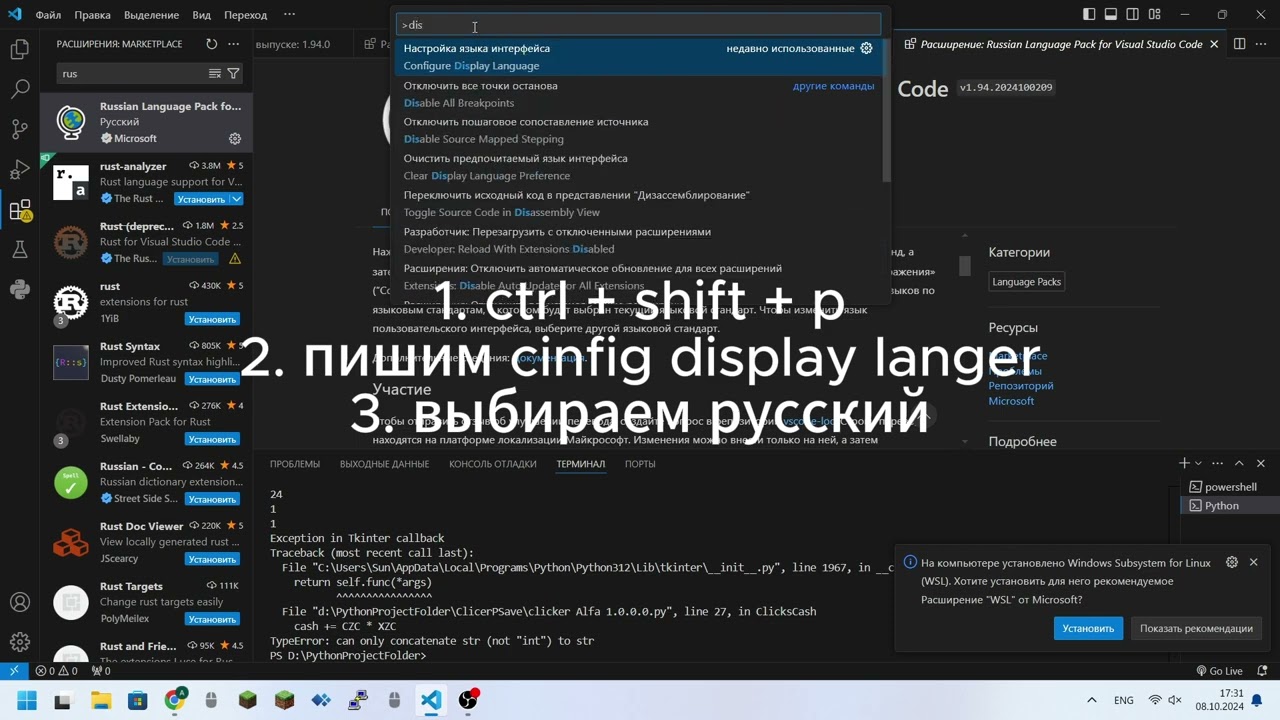Toggle secondary side bar visibility

[x=1133, y=15]
